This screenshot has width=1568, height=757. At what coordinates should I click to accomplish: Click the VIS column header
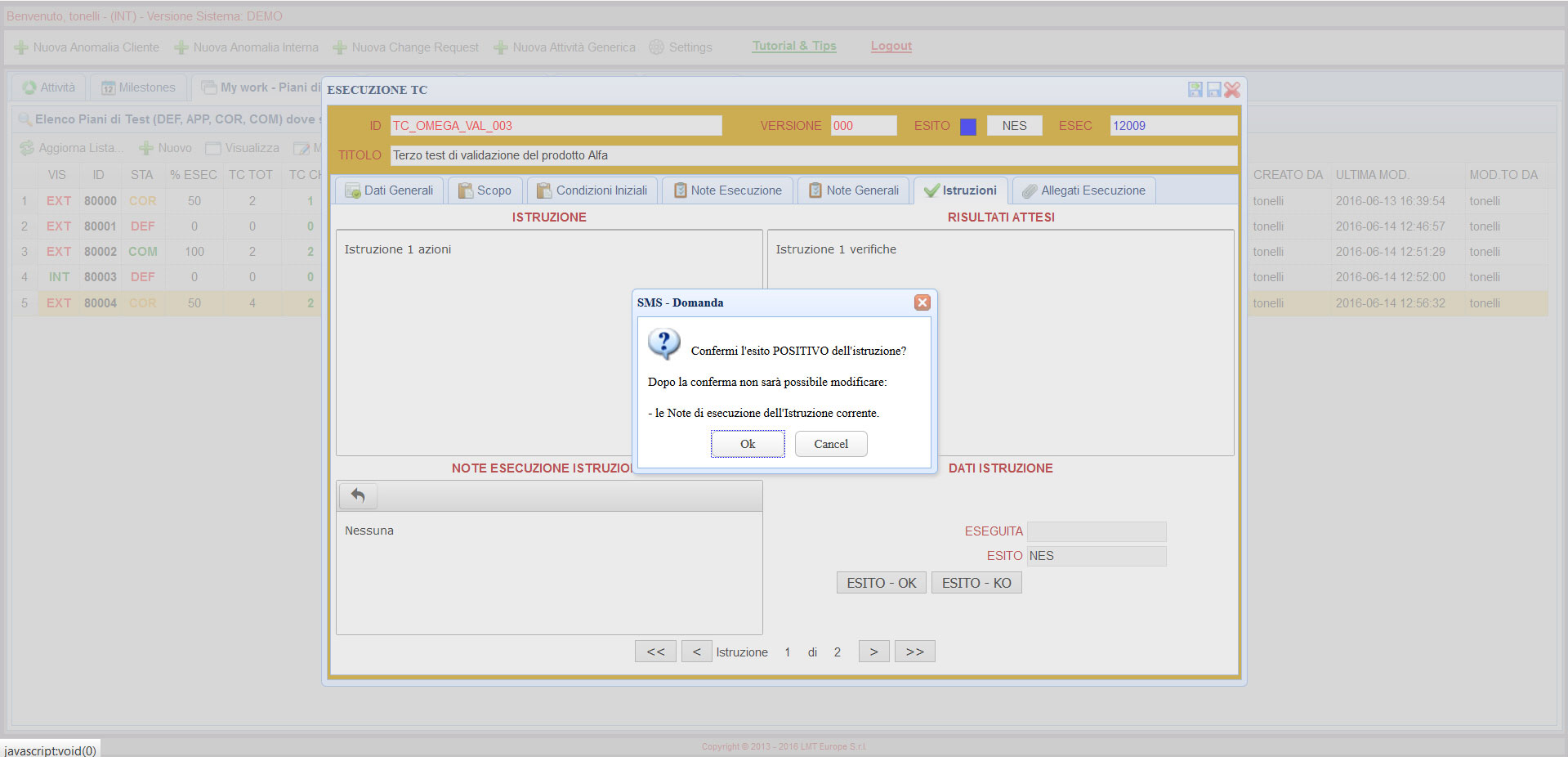[x=57, y=175]
